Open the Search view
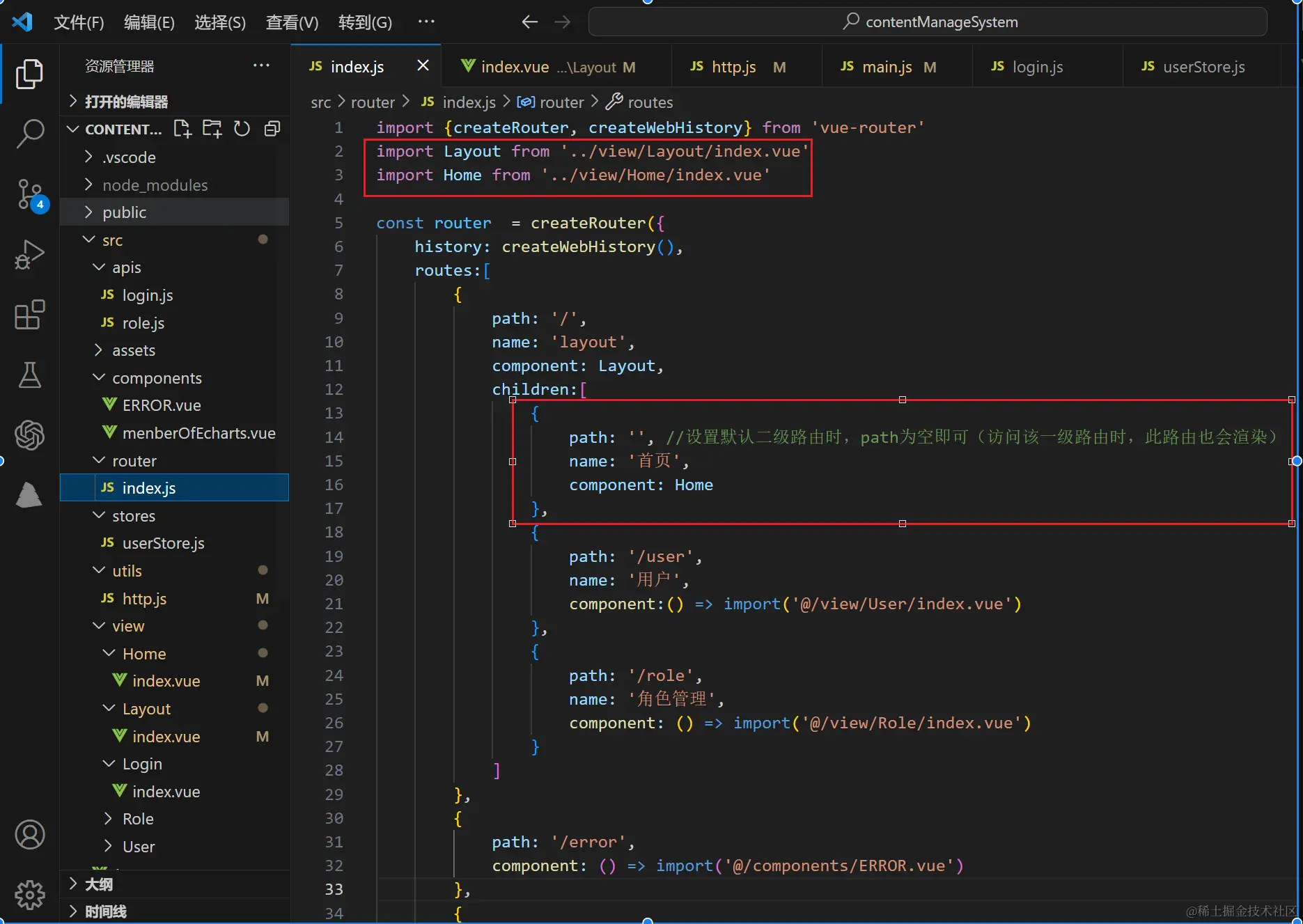 29,133
